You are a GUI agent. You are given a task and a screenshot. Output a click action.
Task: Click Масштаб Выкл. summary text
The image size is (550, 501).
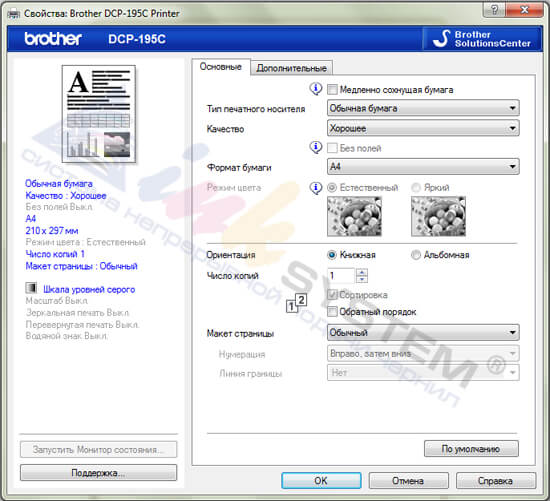[x=56, y=301]
